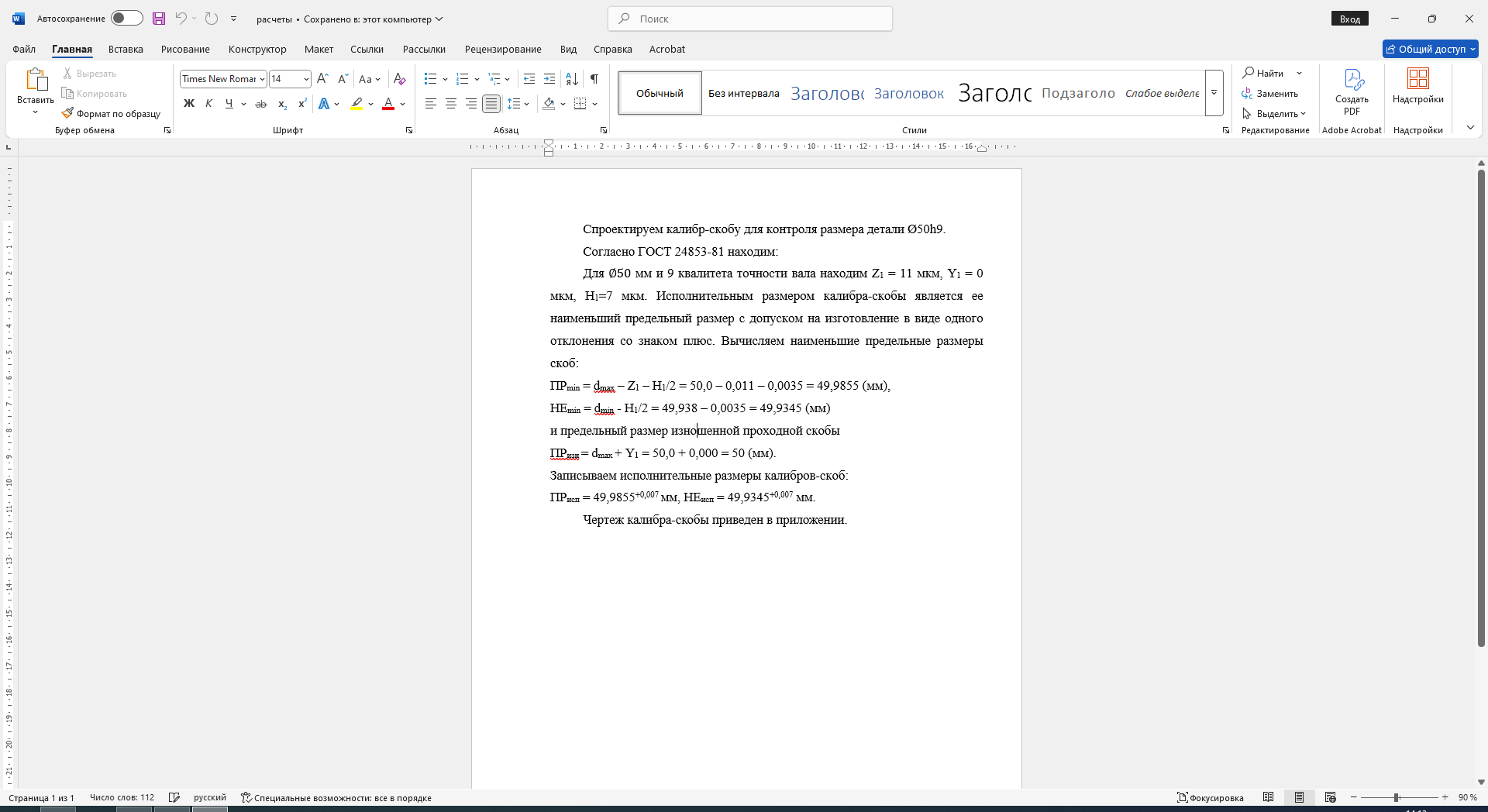Open Create PDF from Adobe Acrobat

(x=1352, y=92)
